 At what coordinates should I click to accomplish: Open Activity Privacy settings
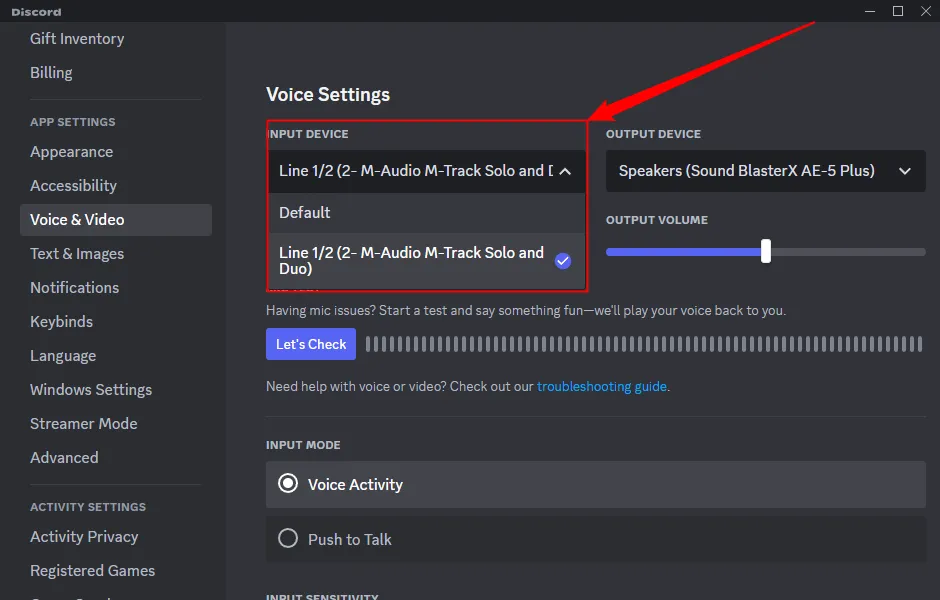84,537
